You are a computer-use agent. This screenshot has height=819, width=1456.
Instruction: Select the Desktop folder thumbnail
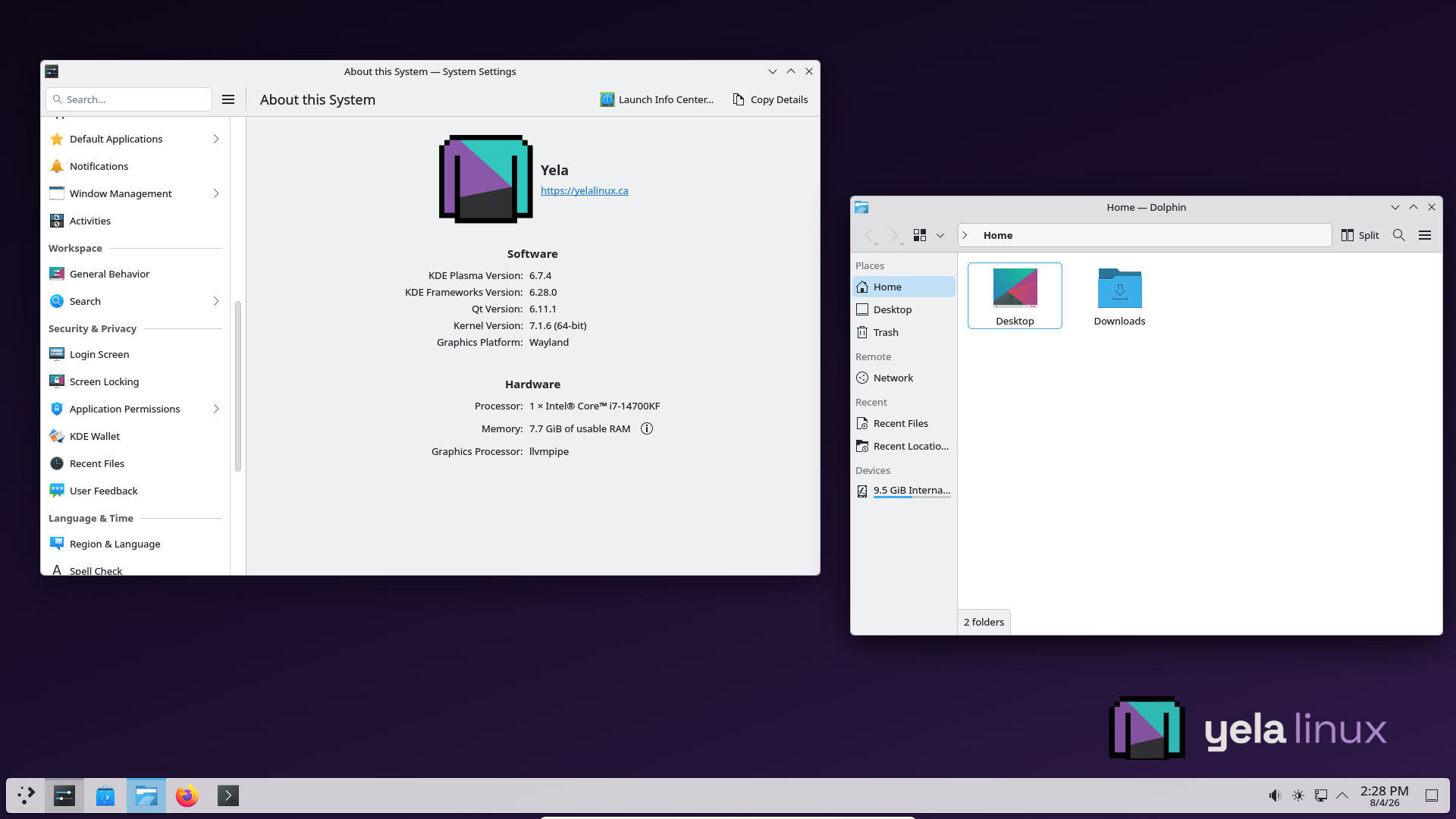point(1015,287)
